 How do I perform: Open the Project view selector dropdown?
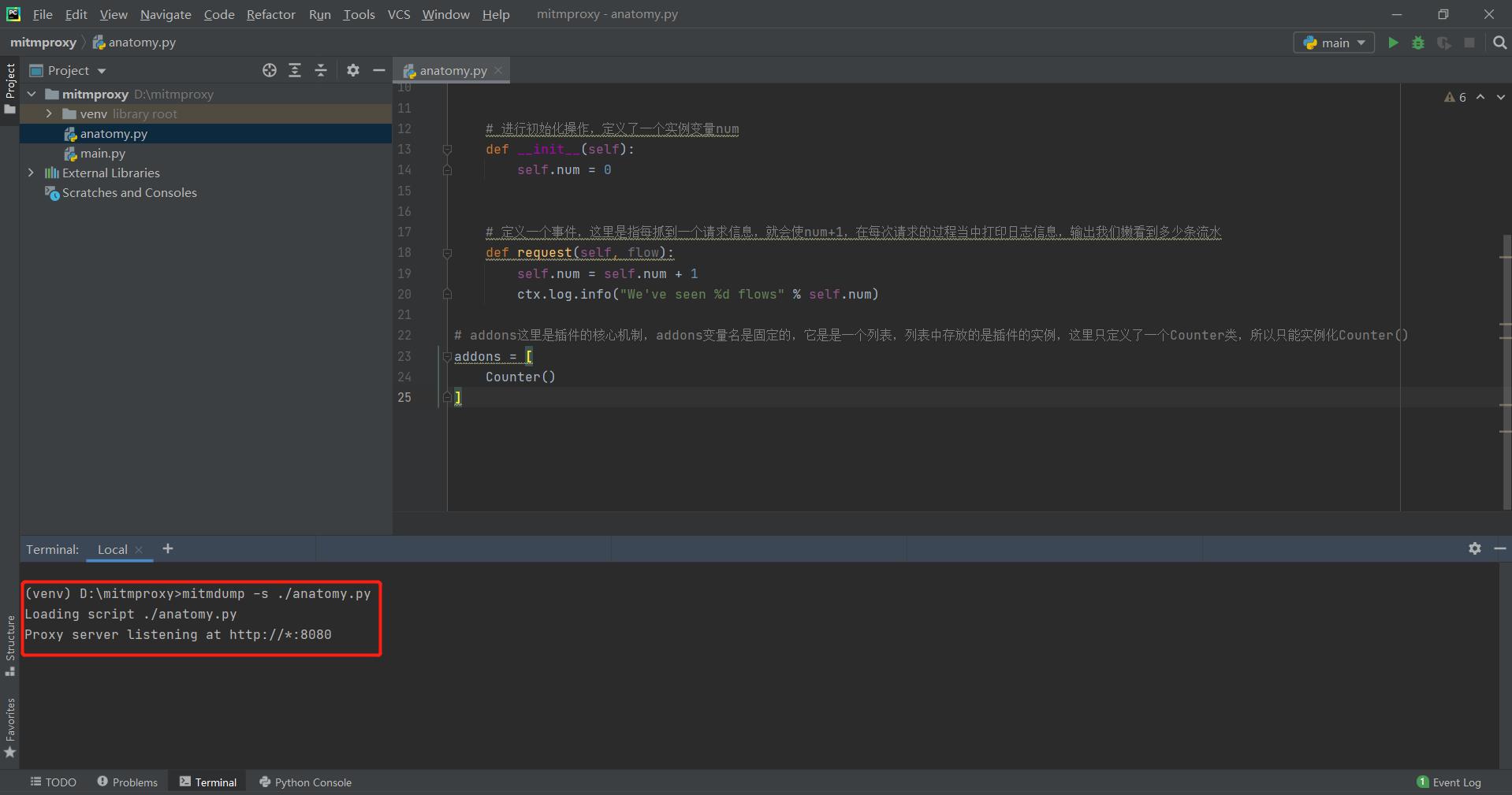coord(68,70)
